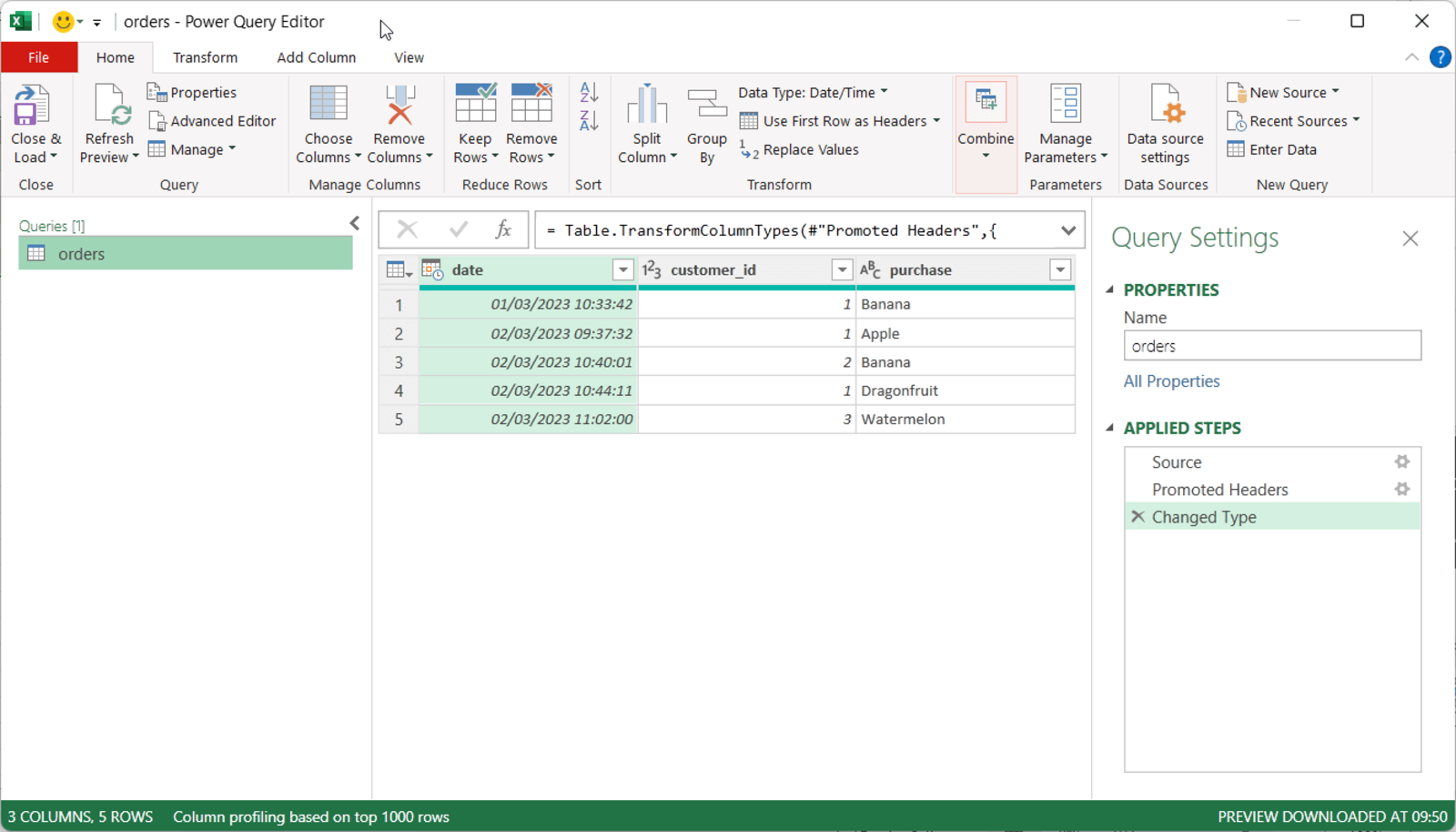Screen dimensions: 1456x832
Task: Click Refresh Preview icon
Action: pyautogui.click(x=111, y=106)
